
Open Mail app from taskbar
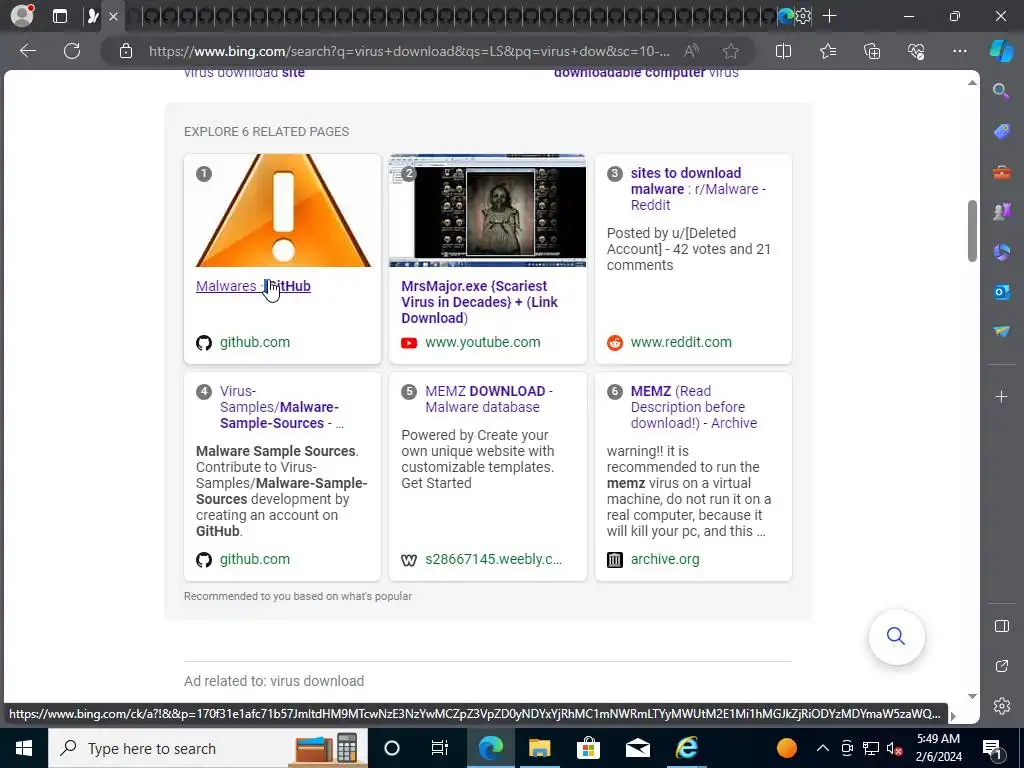click(x=637, y=748)
